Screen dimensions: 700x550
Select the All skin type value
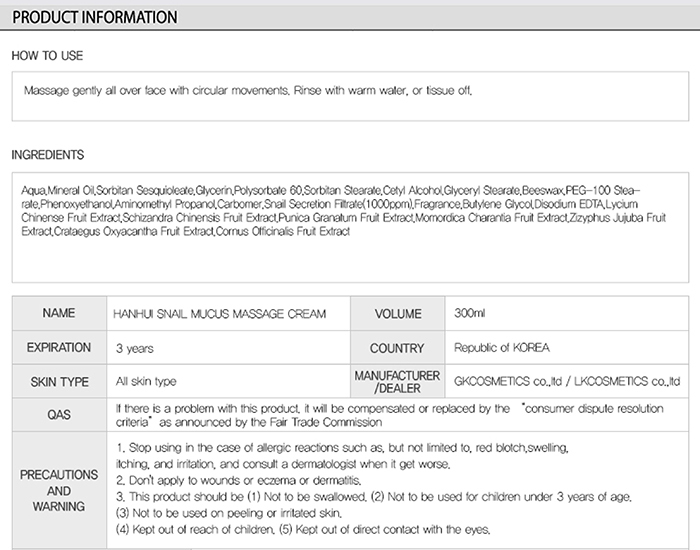point(146,382)
